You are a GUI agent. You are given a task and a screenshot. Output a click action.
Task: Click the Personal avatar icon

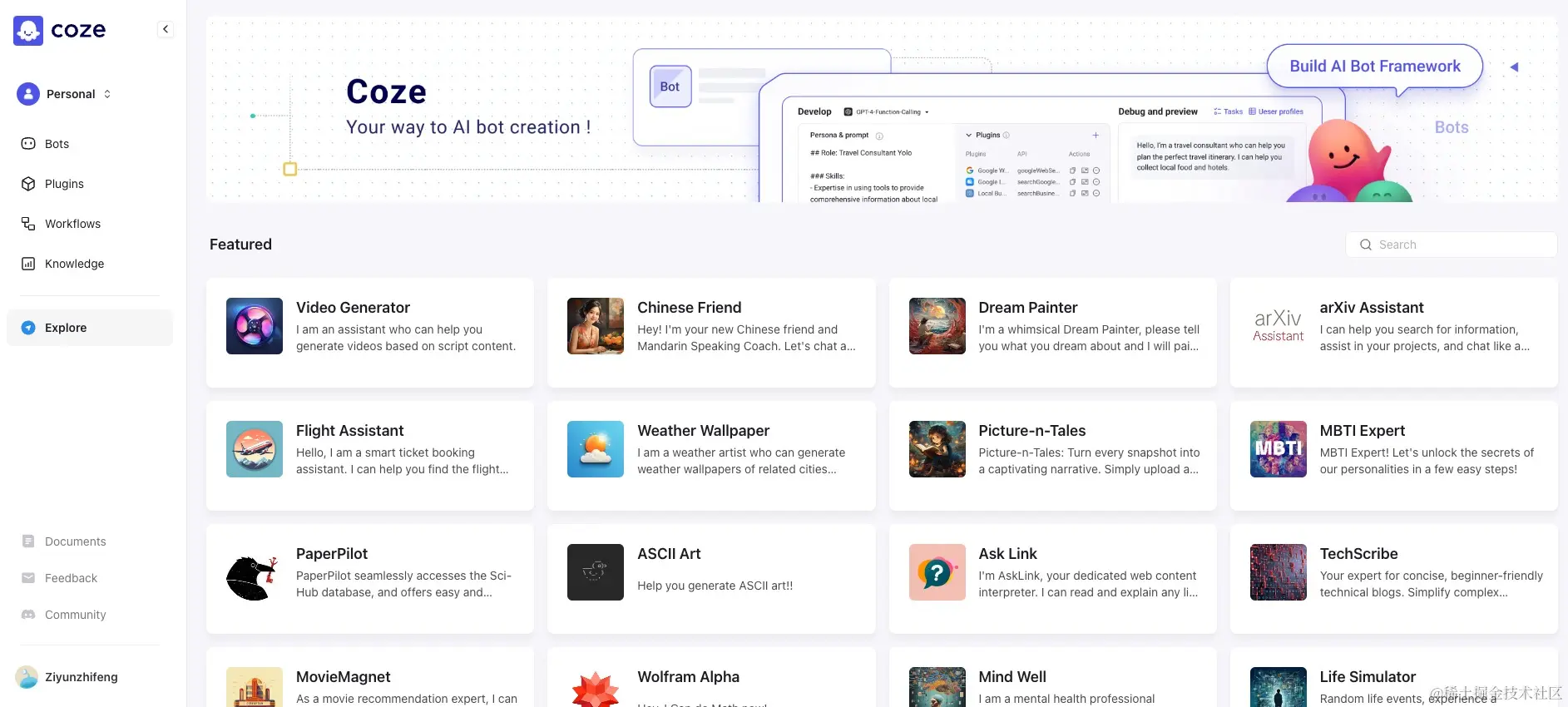click(x=28, y=94)
